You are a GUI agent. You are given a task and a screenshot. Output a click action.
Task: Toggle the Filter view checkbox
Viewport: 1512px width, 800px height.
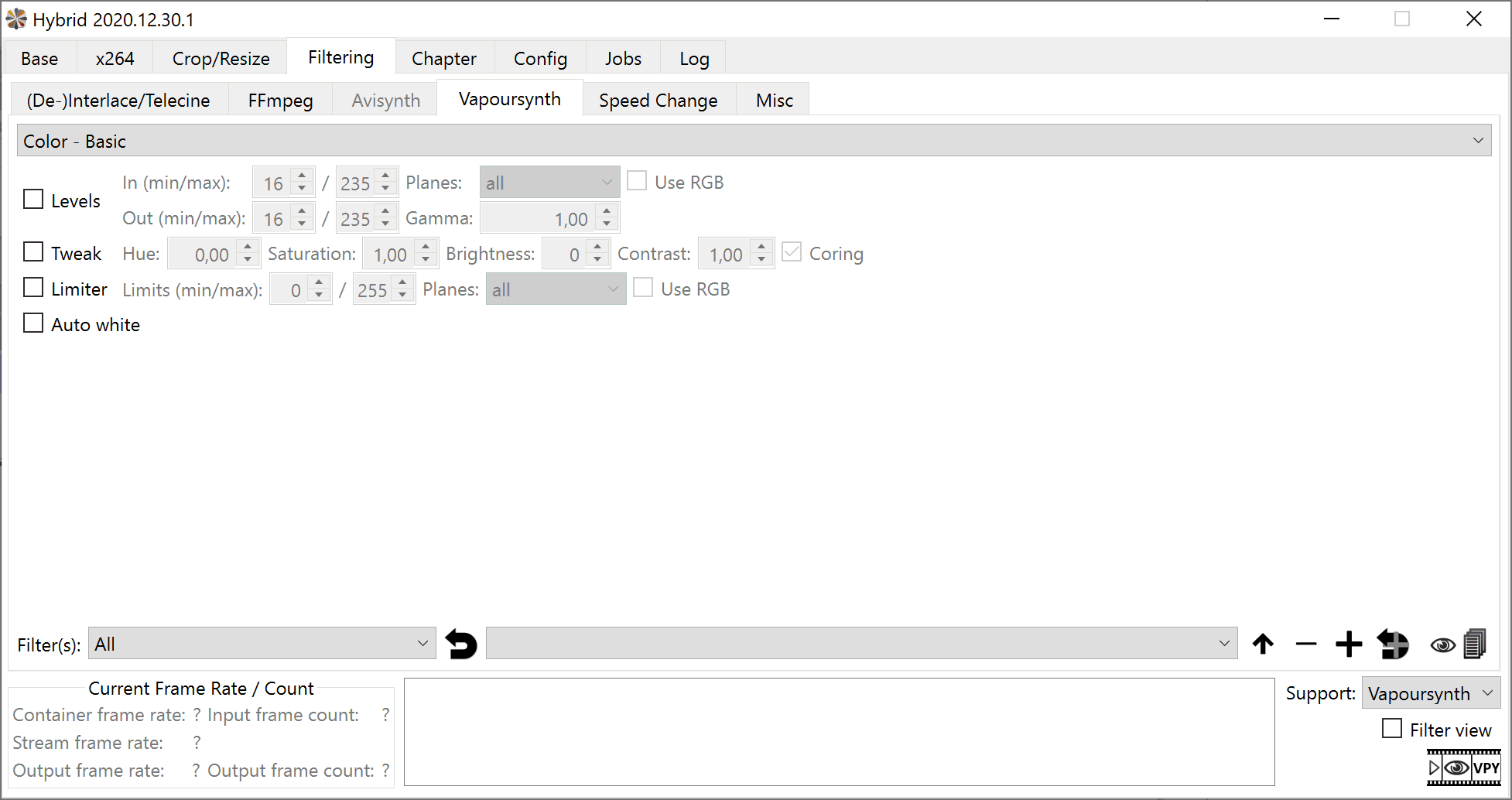point(1392,729)
